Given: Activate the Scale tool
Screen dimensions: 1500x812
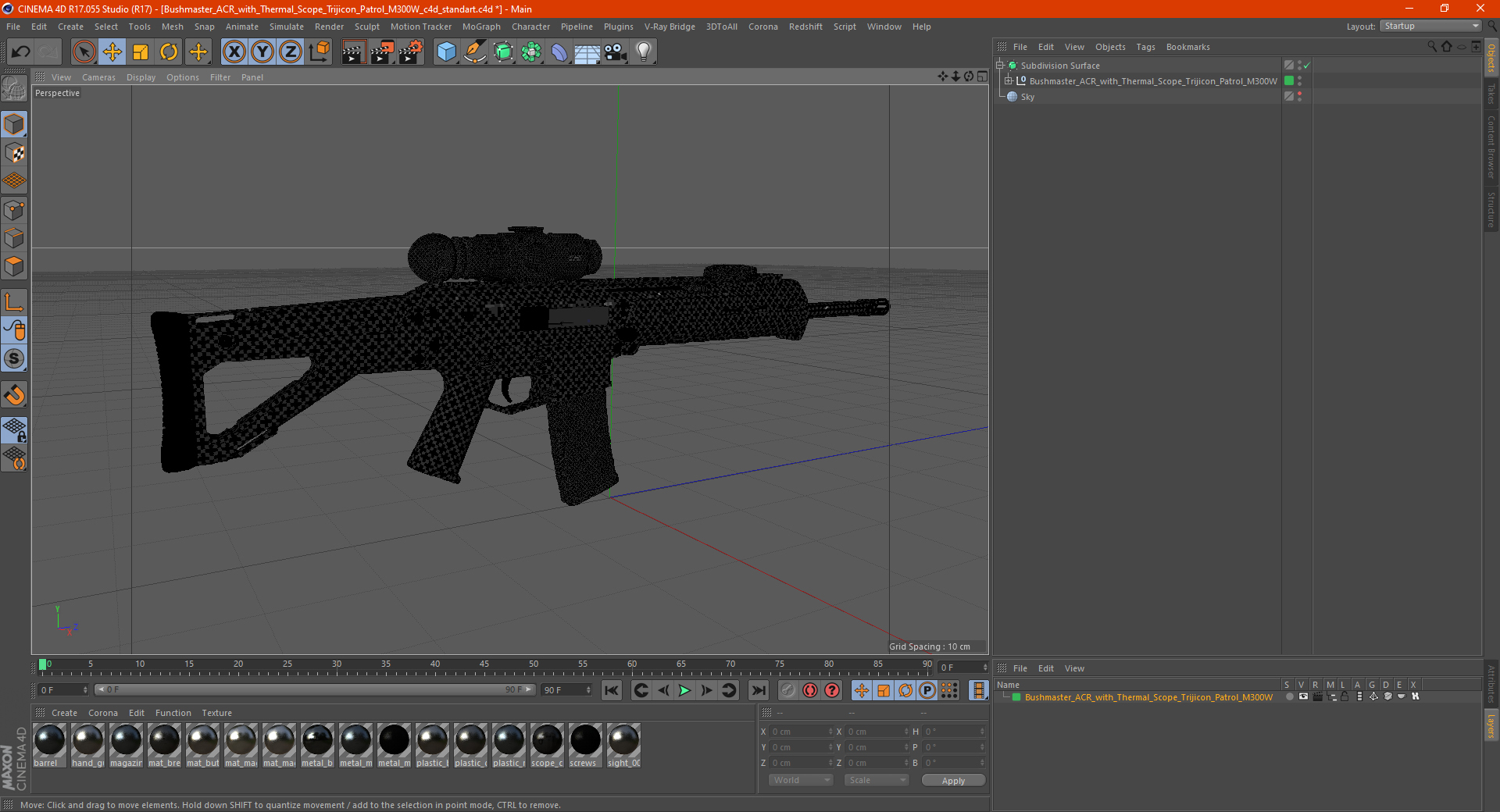Looking at the screenshot, I should tap(141, 52).
